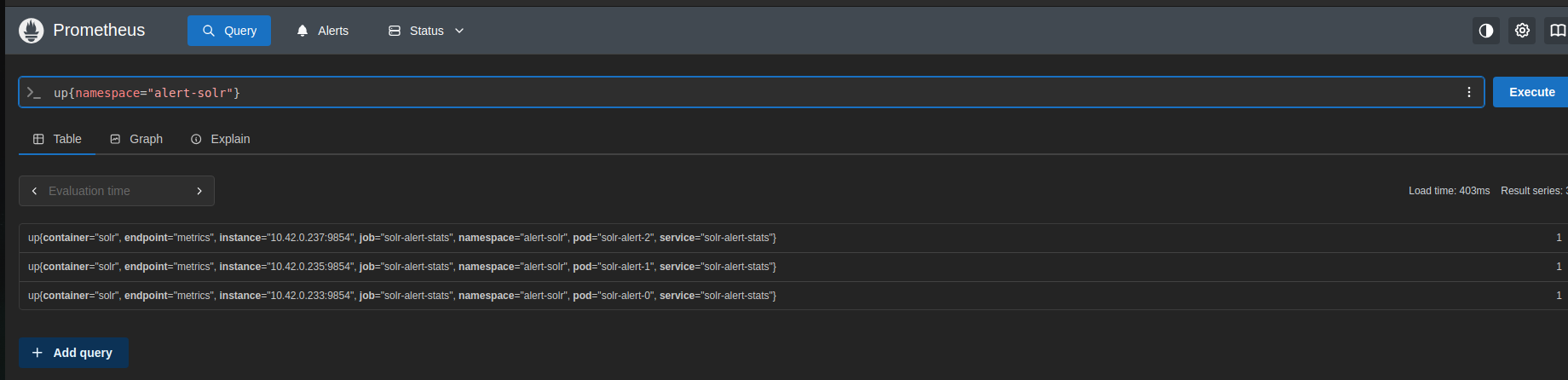Image resolution: width=1568 pixels, height=380 pixels.
Task: Click the plus icon on Add query
Action: click(x=37, y=353)
